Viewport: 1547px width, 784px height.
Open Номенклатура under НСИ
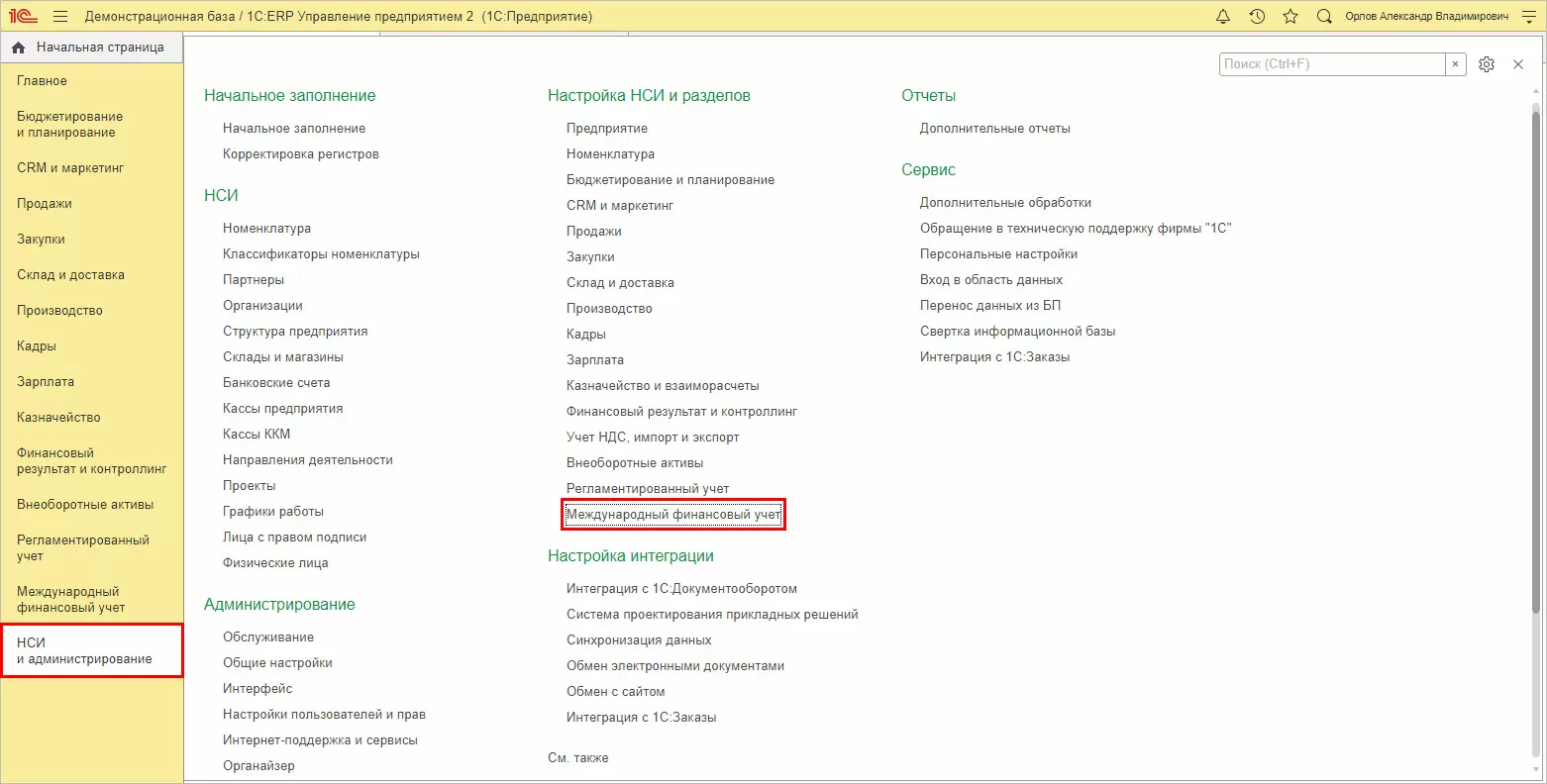pyautogui.click(x=266, y=229)
